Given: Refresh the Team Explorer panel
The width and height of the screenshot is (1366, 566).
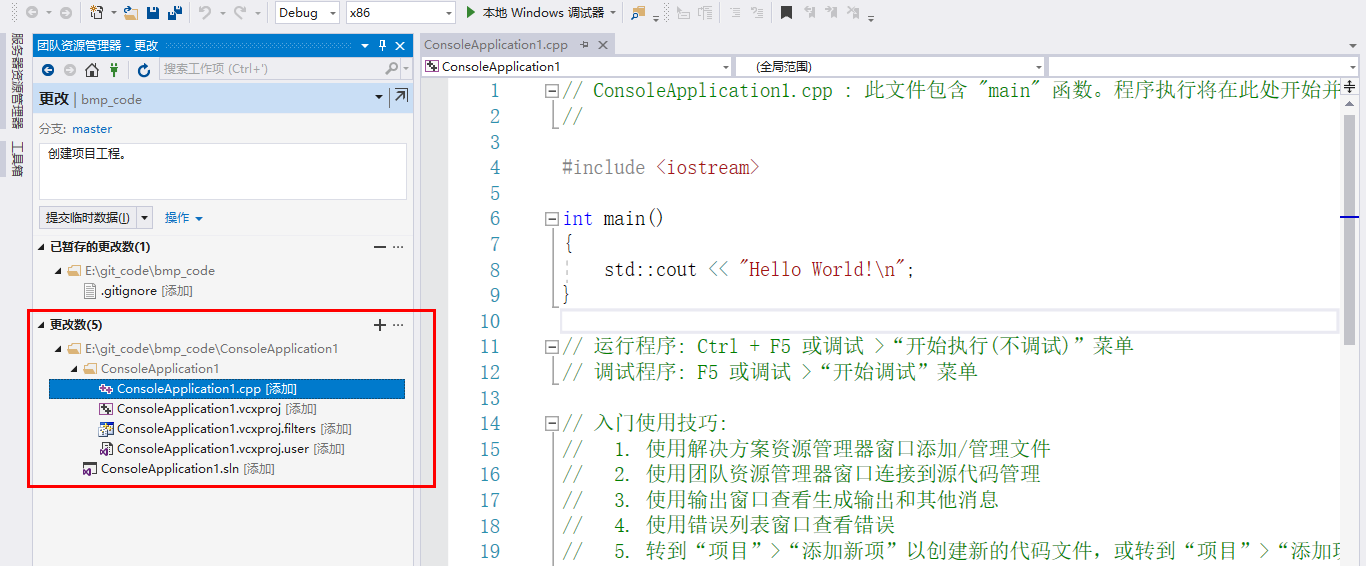Looking at the screenshot, I should tap(144, 70).
